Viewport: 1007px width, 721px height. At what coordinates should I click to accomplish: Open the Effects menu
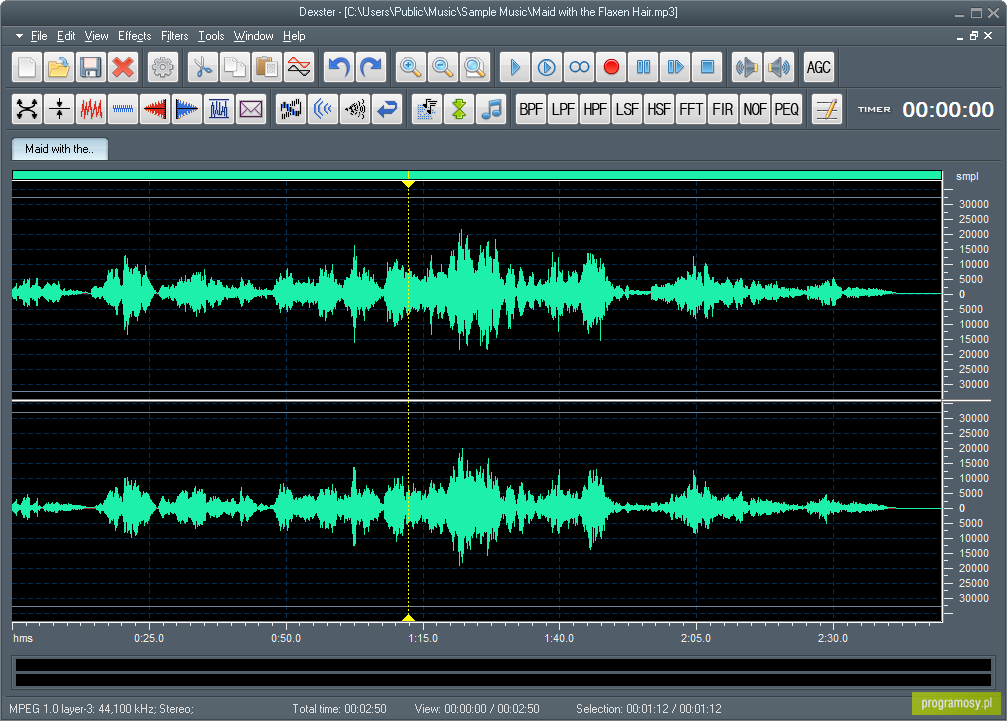(135, 36)
